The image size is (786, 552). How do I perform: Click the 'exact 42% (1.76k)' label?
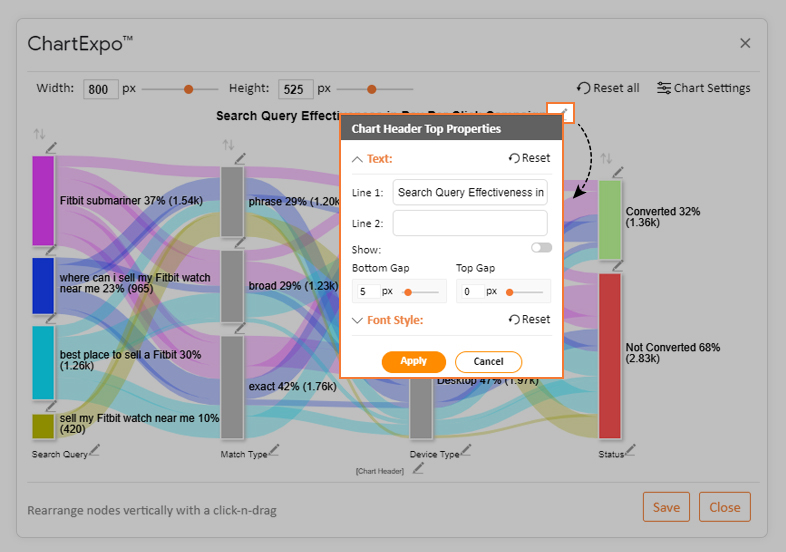(292, 387)
